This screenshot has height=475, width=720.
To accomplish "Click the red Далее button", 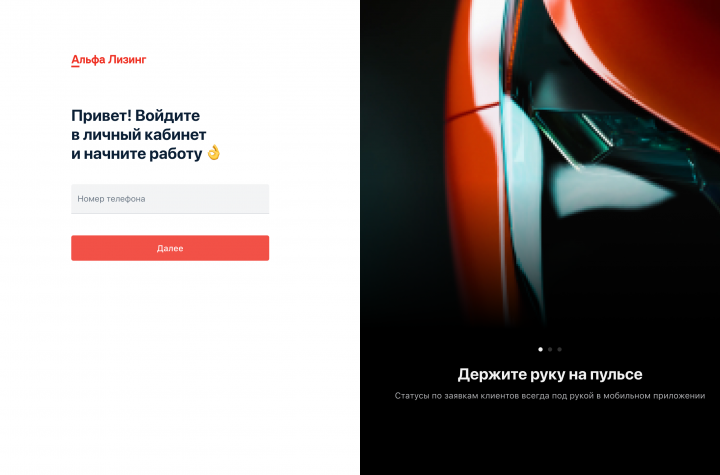I will [x=170, y=248].
